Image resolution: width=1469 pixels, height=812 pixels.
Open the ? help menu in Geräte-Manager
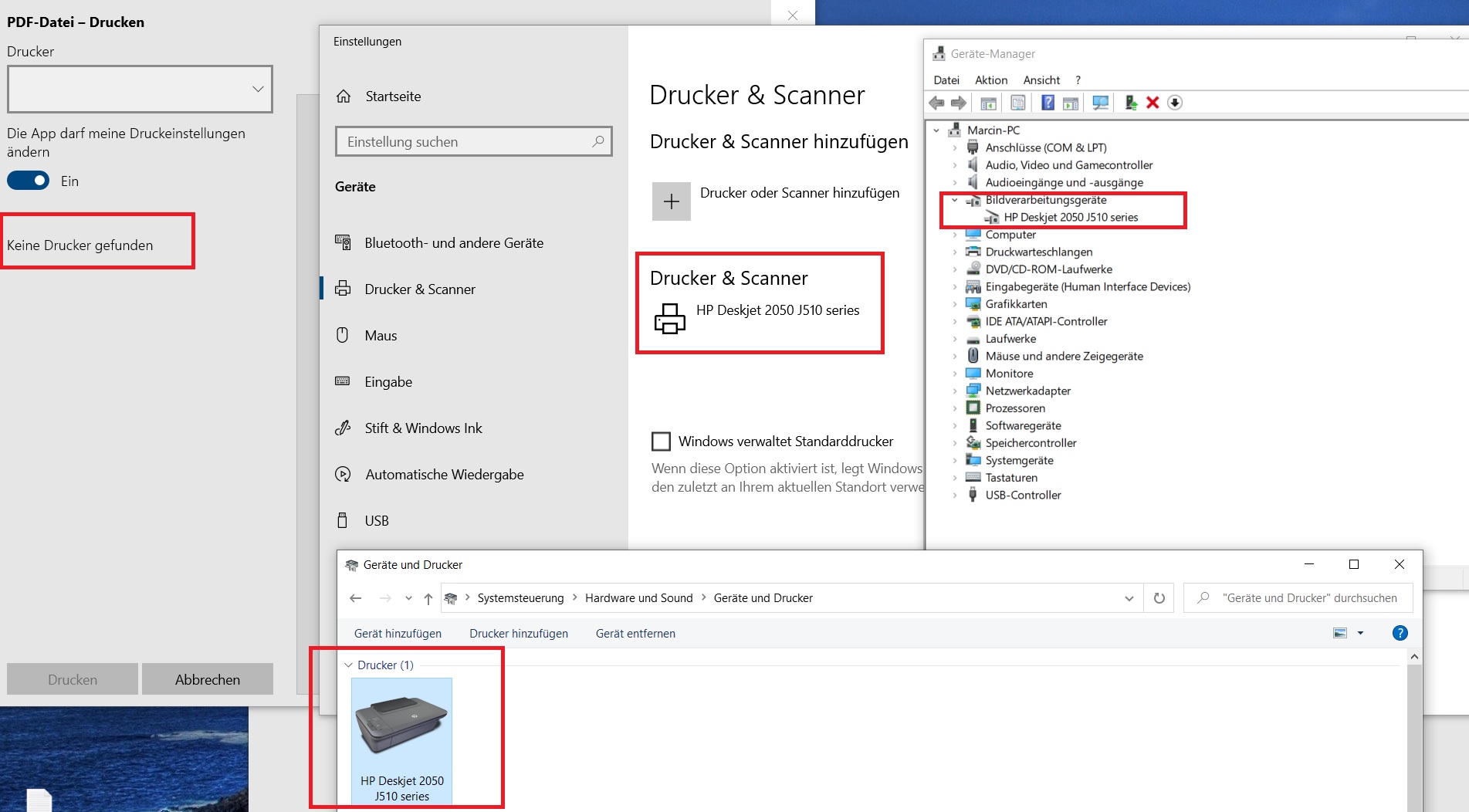[x=1078, y=80]
